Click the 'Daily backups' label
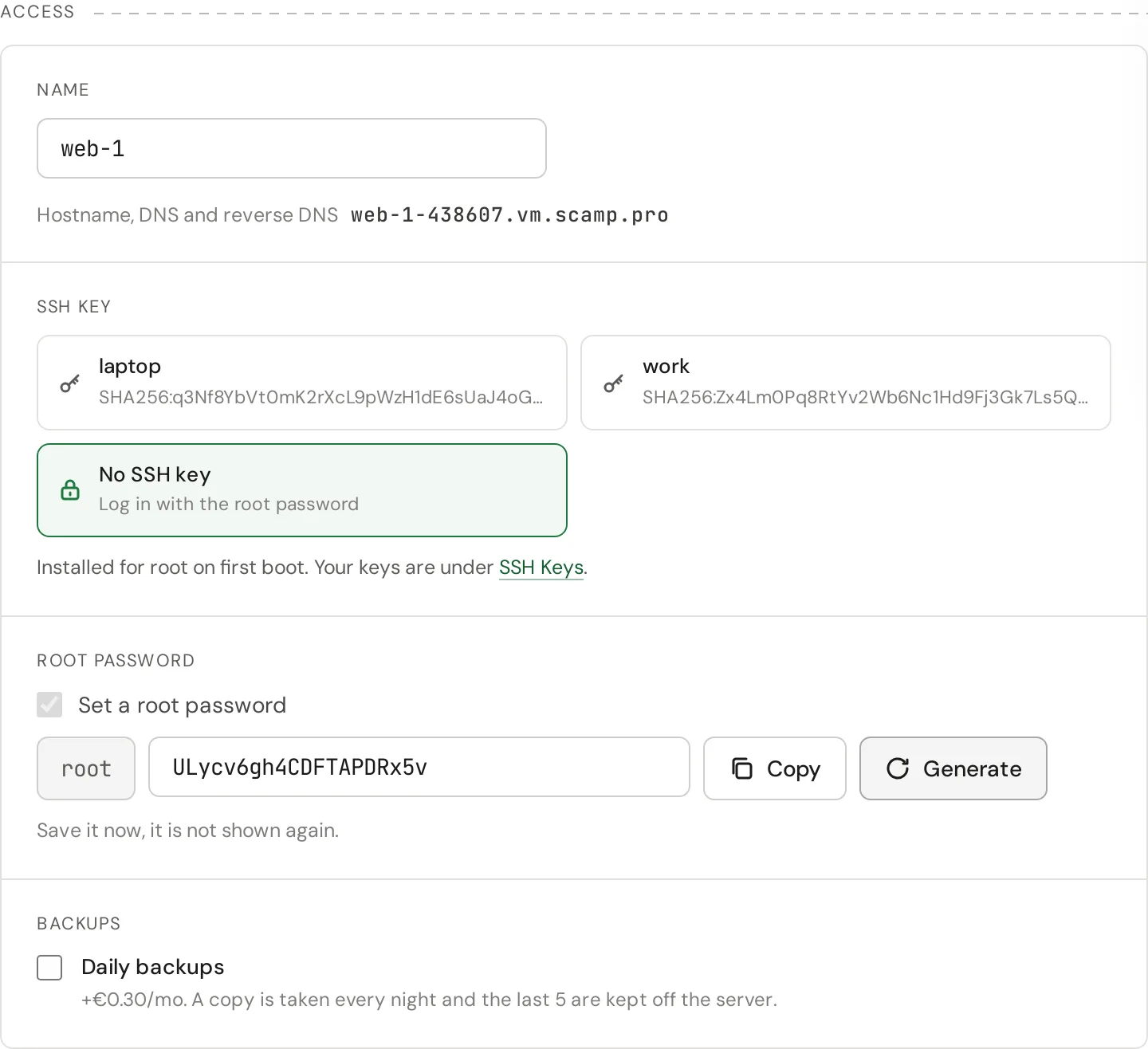This screenshot has width=1148, height=1049. click(x=153, y=967)
